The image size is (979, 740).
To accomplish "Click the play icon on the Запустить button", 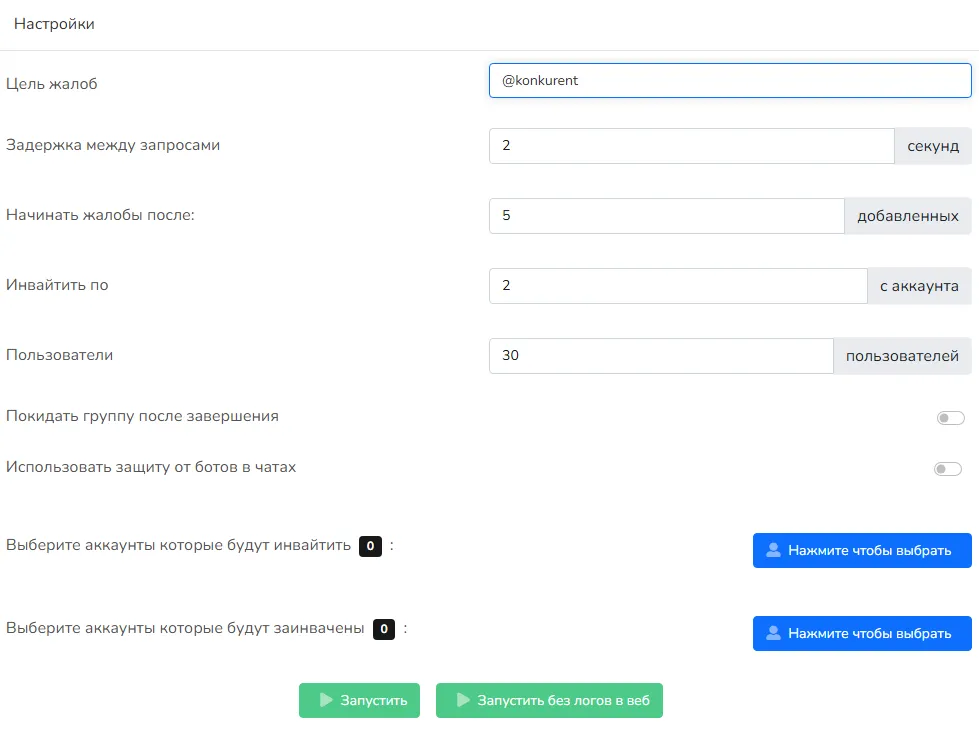I will click(x=326, y=700).
